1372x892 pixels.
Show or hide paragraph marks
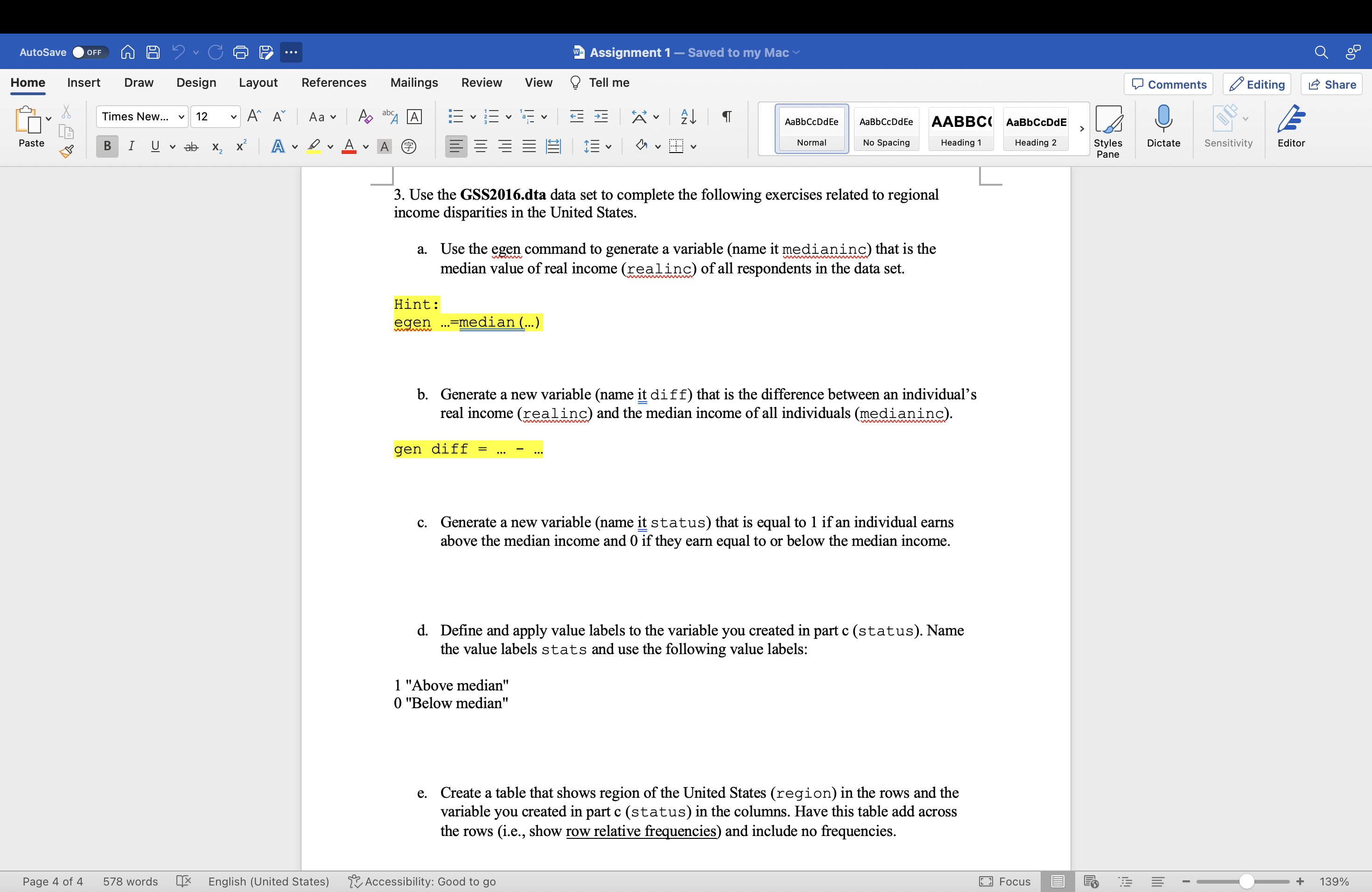coord(727,116)
